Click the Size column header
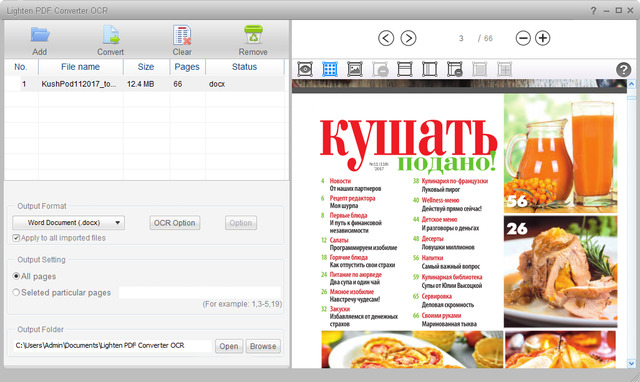Image resolution: width=640 pixels, height=382 pixels. click(x=146, y=67)
